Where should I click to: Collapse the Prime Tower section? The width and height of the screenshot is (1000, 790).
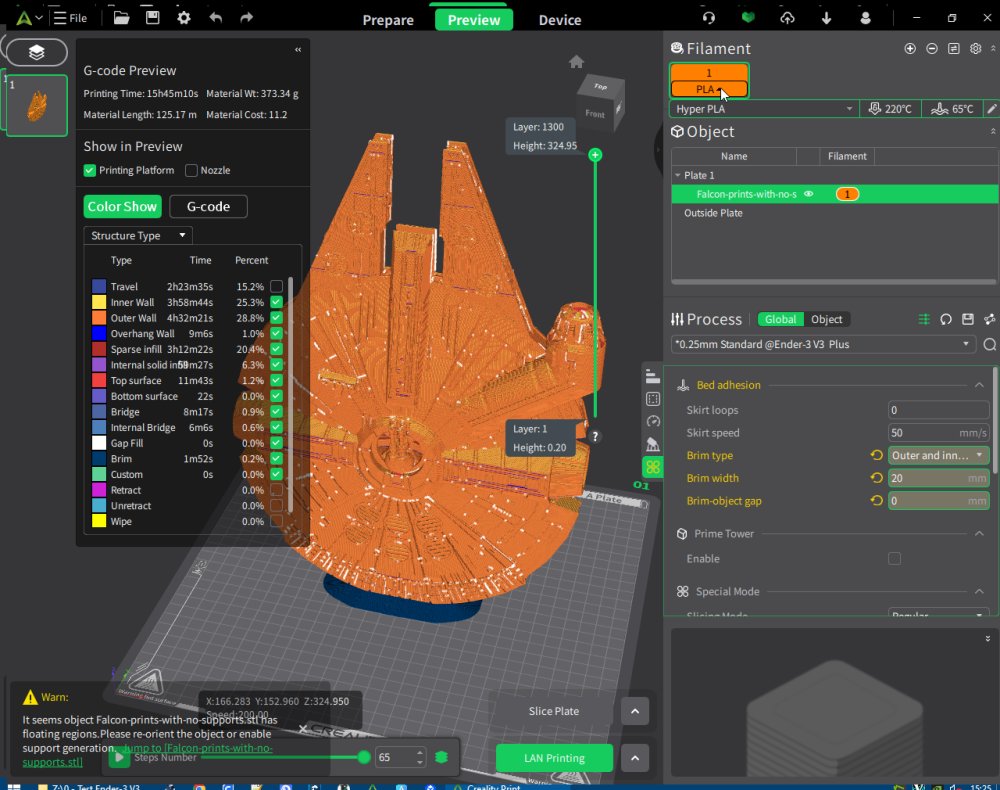(x=979, y=534)
